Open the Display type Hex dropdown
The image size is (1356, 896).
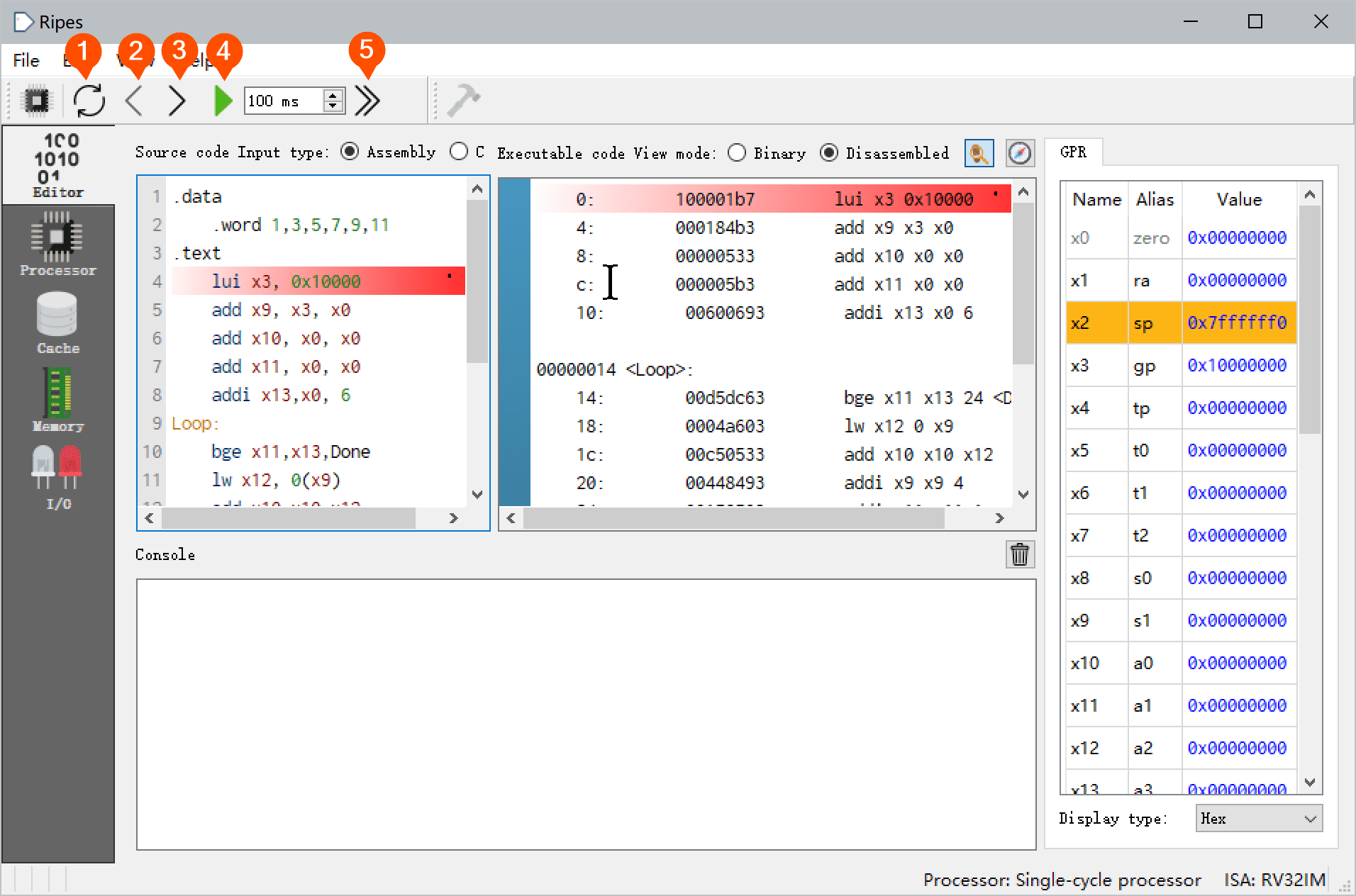coord(1258,819)
